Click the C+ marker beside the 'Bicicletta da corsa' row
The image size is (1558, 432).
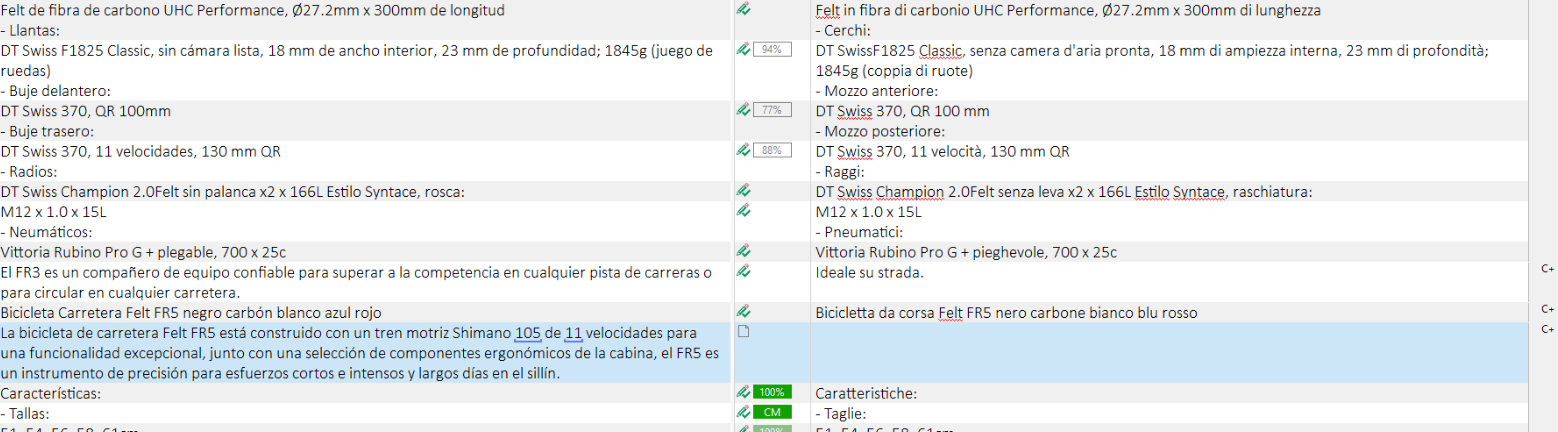point(1547,310)
